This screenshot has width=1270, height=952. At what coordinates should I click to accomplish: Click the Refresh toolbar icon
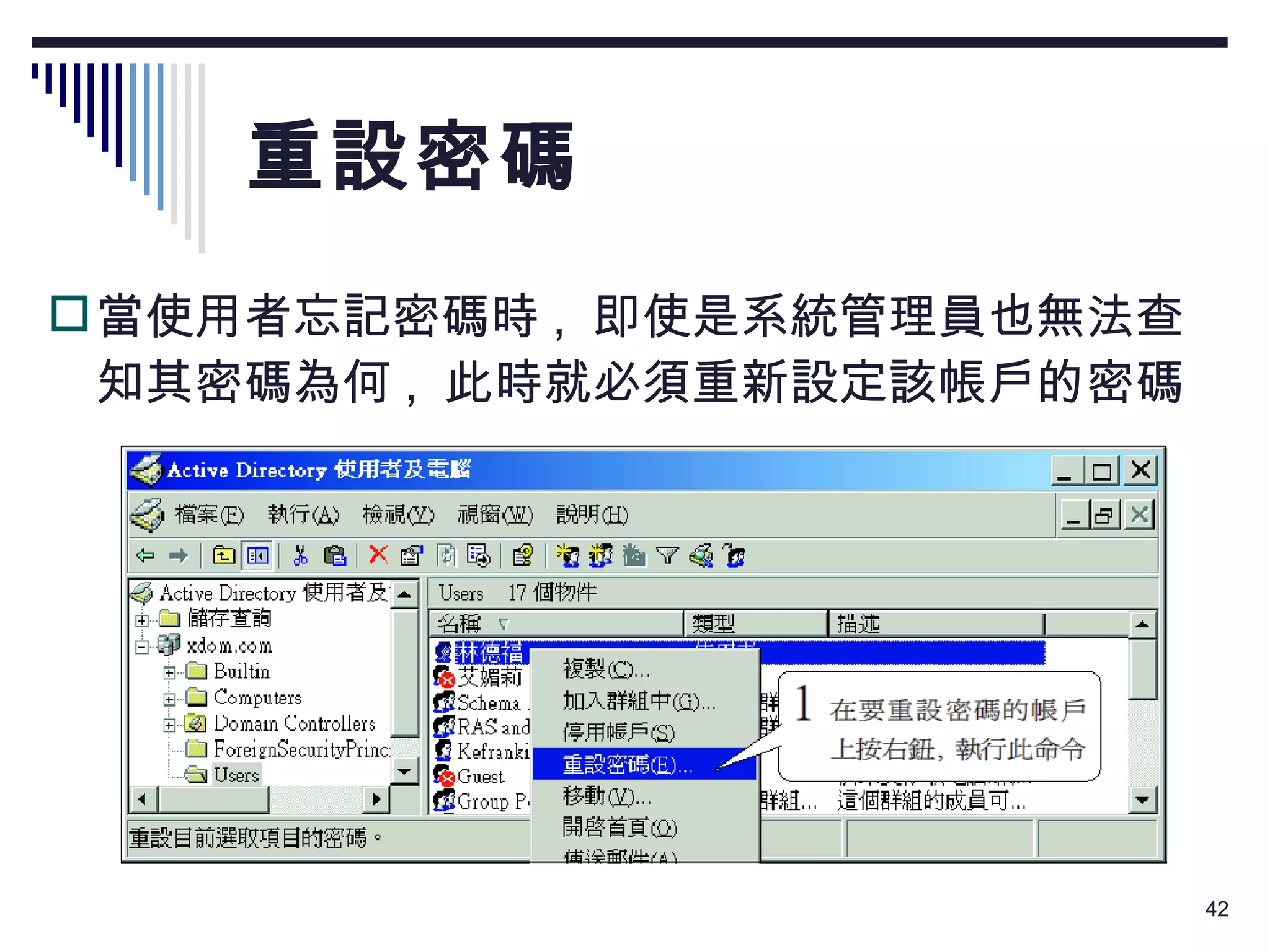click(x=446, y=555)
